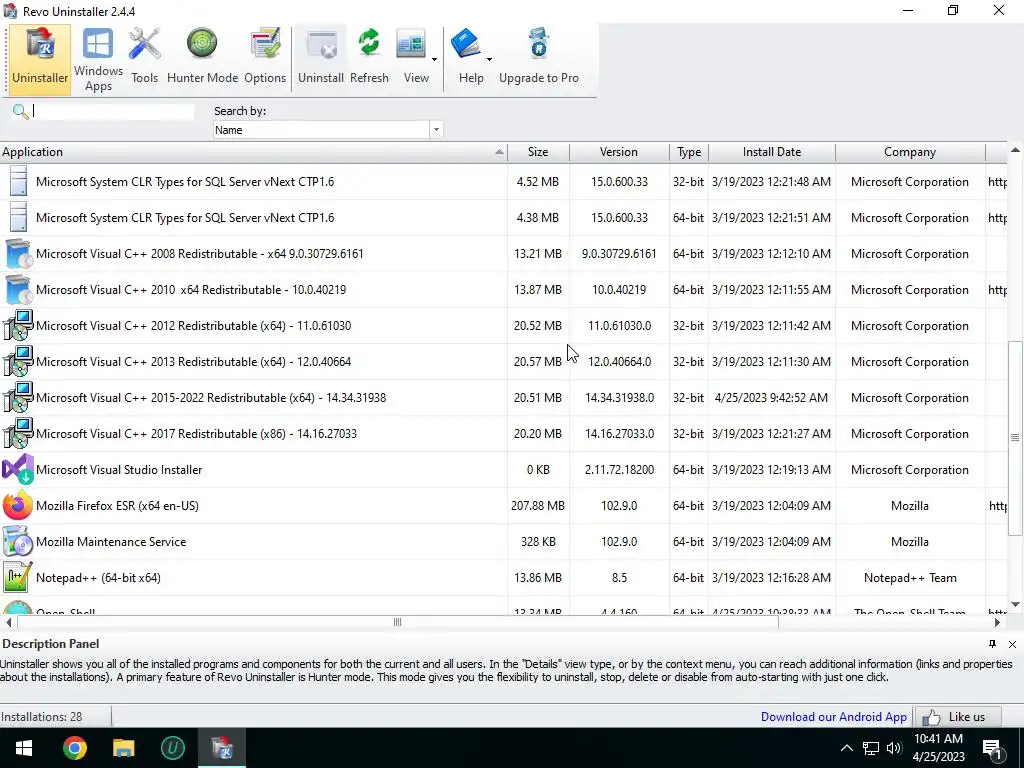Click the Revo Uninstaller taskbar icon

coord(222,748)
